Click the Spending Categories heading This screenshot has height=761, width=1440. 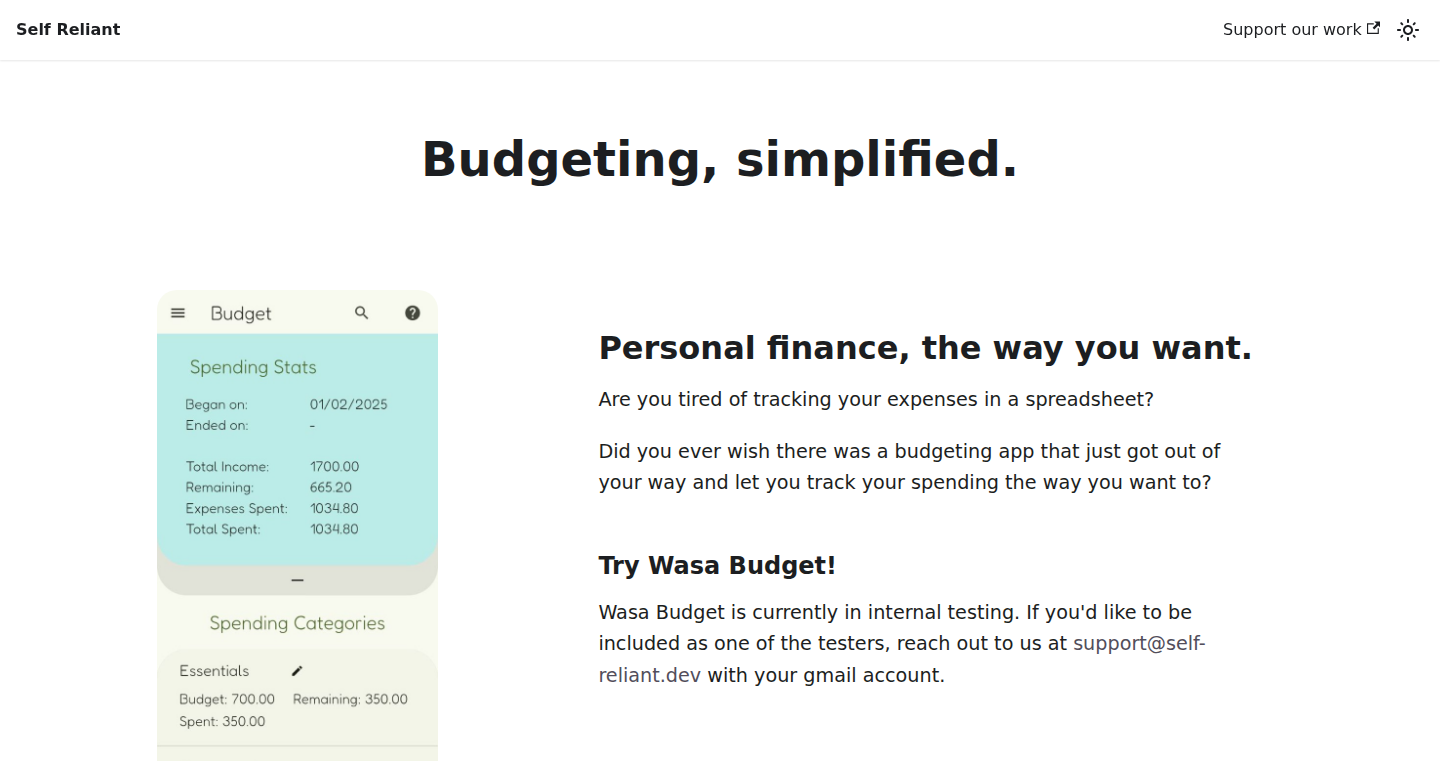click(x=297, y=623)
